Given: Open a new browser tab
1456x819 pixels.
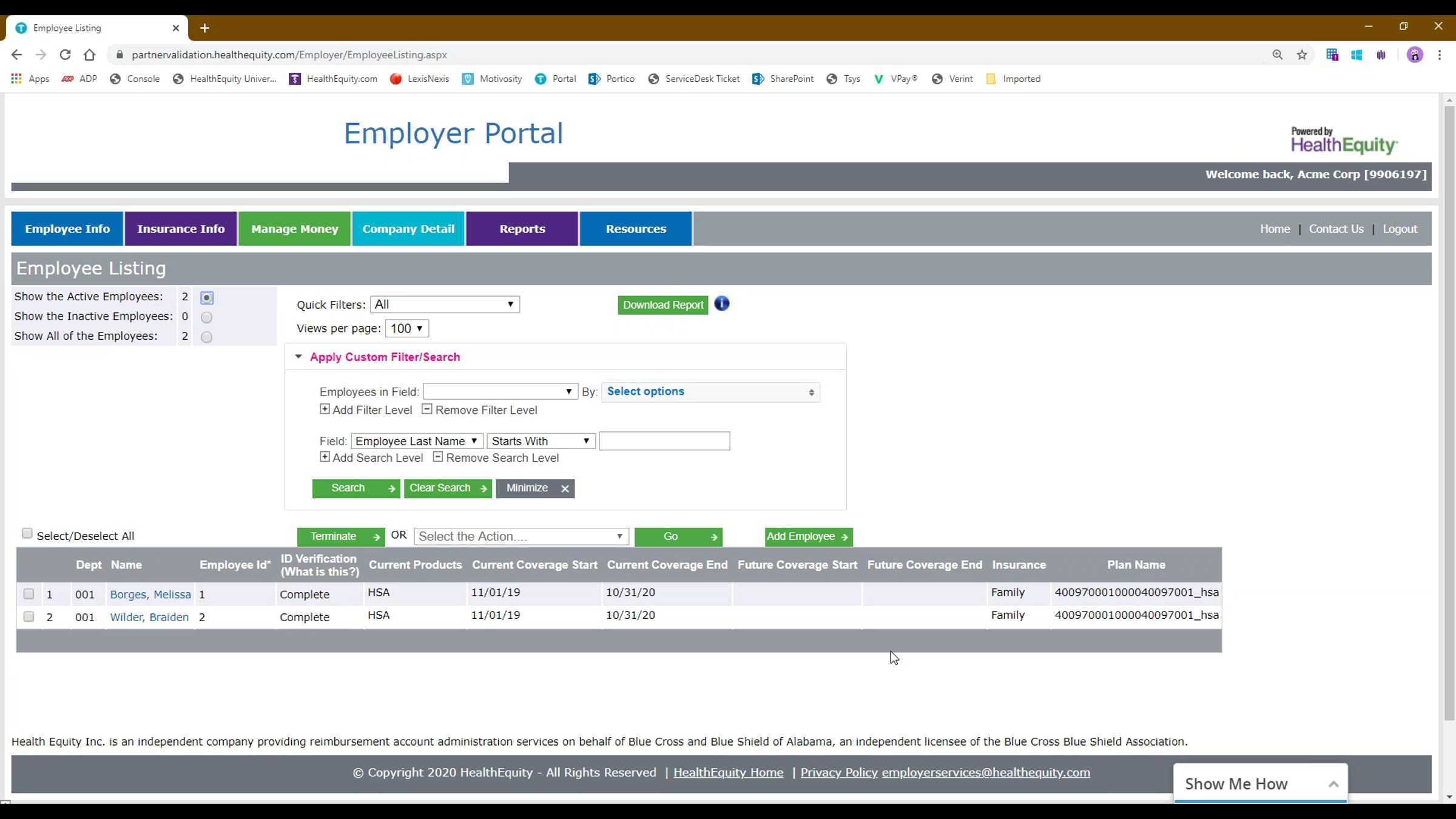Looking at the screenshot, I should 204,28.
